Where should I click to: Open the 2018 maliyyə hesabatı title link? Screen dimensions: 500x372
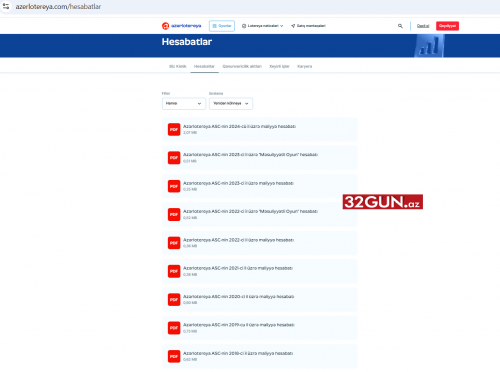(x=238, y=353)
